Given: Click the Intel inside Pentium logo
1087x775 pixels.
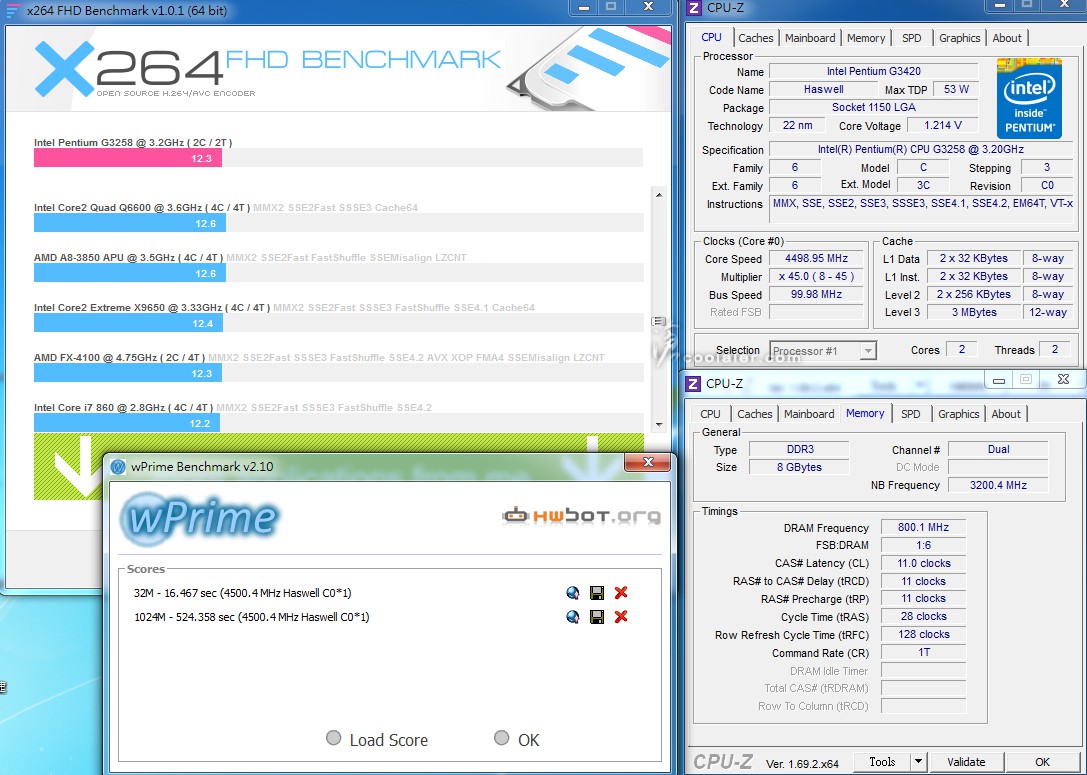Looking at the screenshot, I should point(1029,98).
